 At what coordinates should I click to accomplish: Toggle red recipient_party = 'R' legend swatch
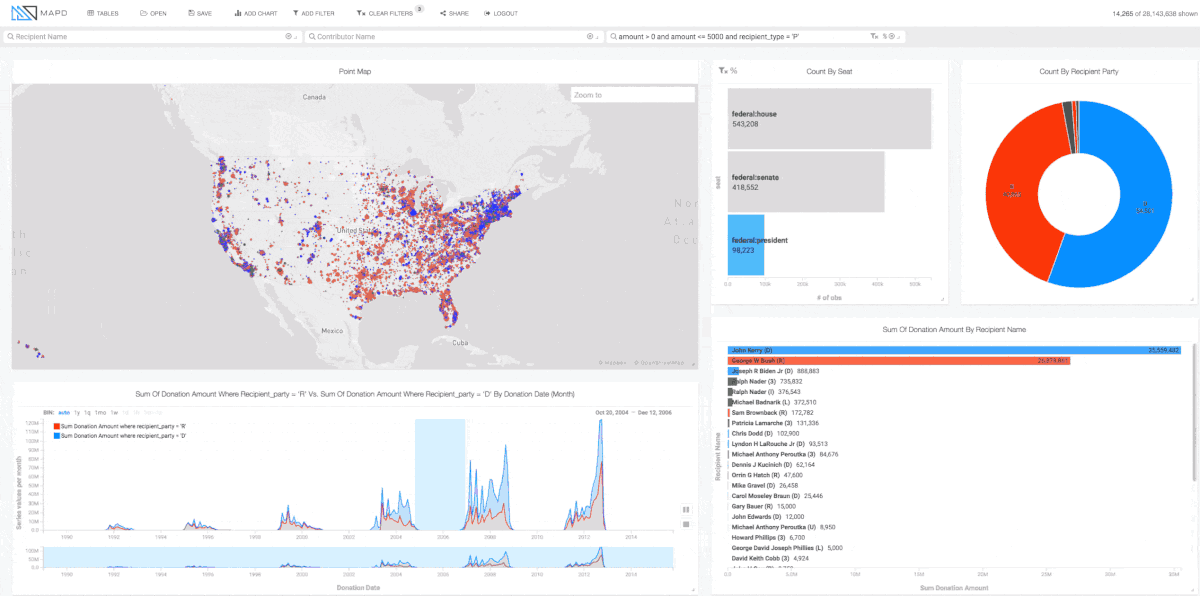pyautogui.click(x=56, y=426)
